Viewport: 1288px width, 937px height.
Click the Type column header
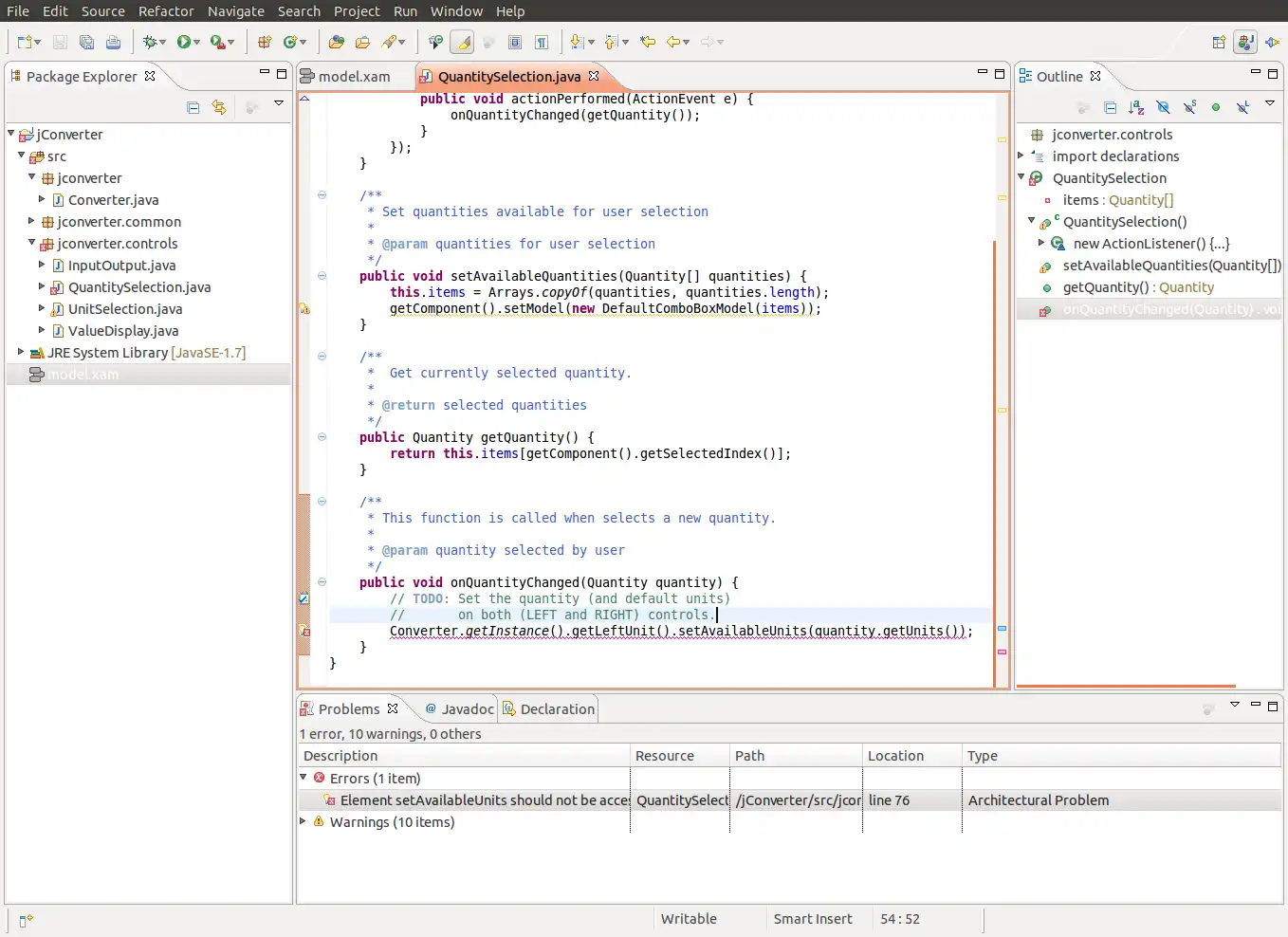(x=1121, y=756)
